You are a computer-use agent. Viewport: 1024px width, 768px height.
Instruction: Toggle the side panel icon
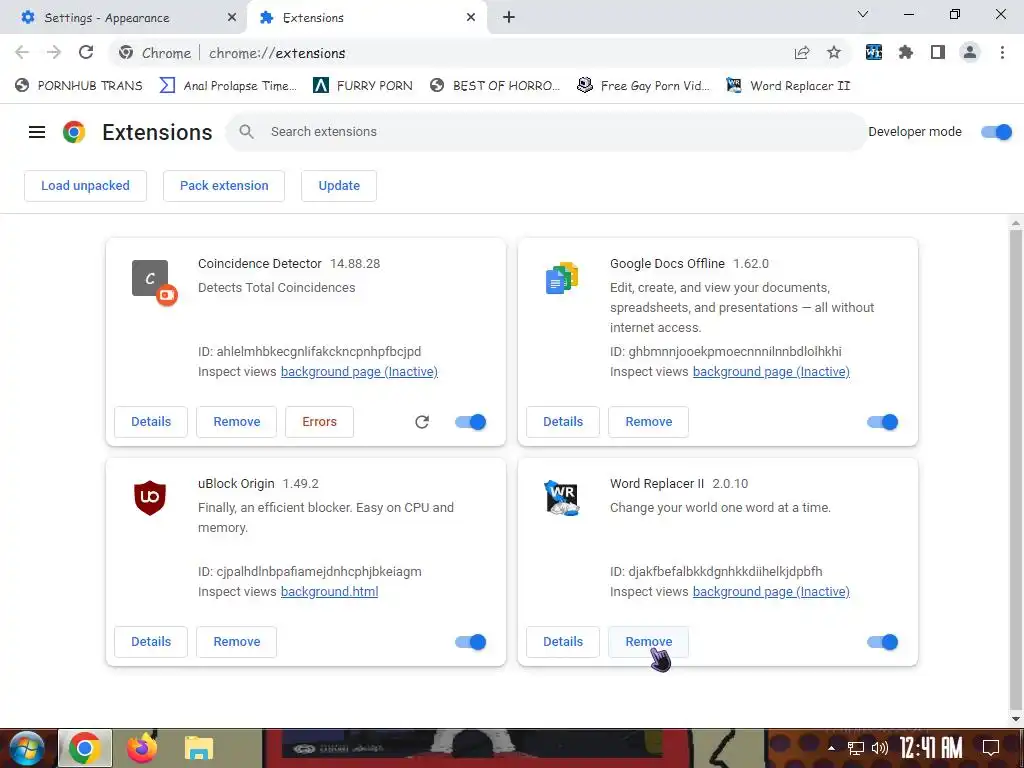click(938, 53)
